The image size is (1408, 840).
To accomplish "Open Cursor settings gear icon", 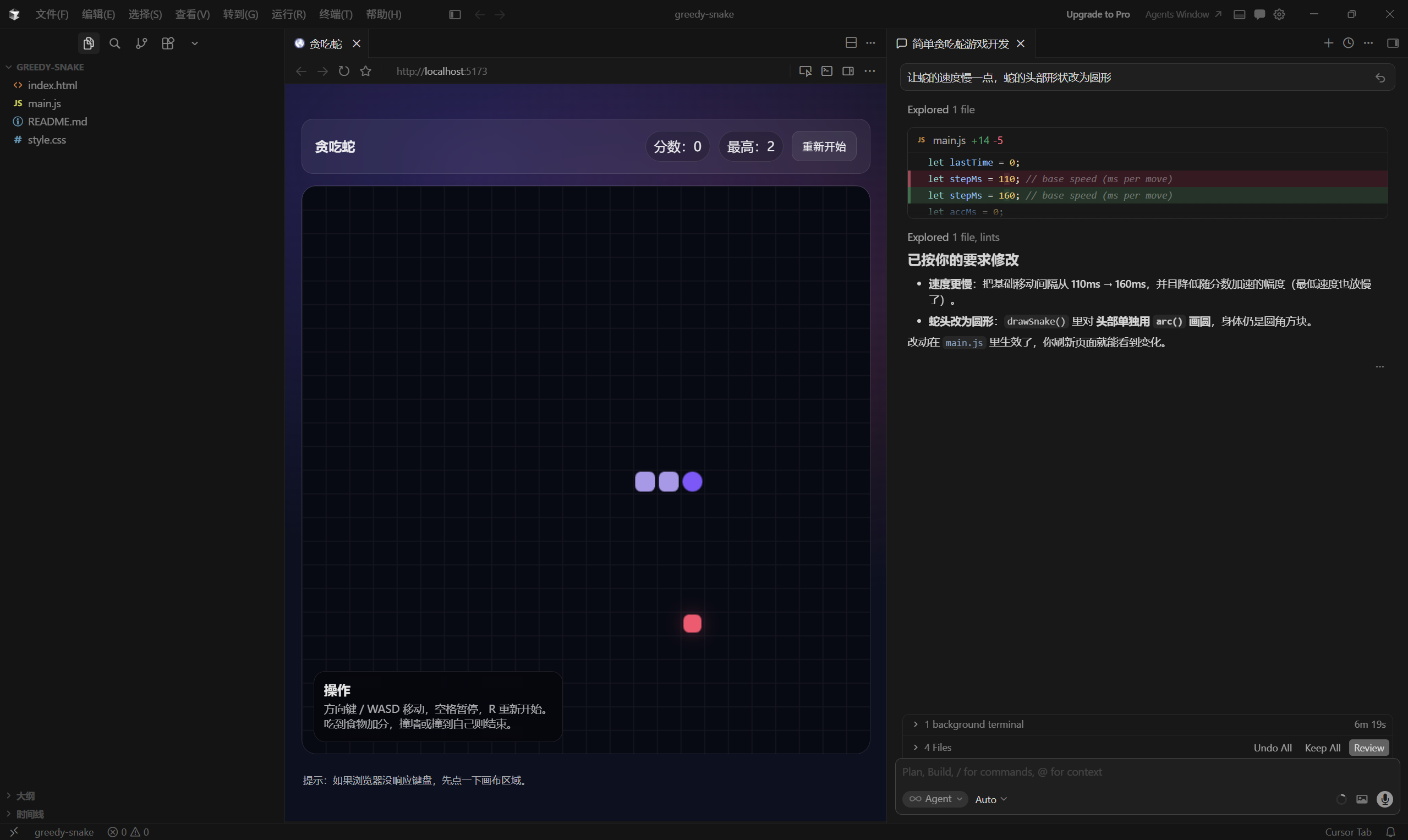I will [x=1279, y=14].
